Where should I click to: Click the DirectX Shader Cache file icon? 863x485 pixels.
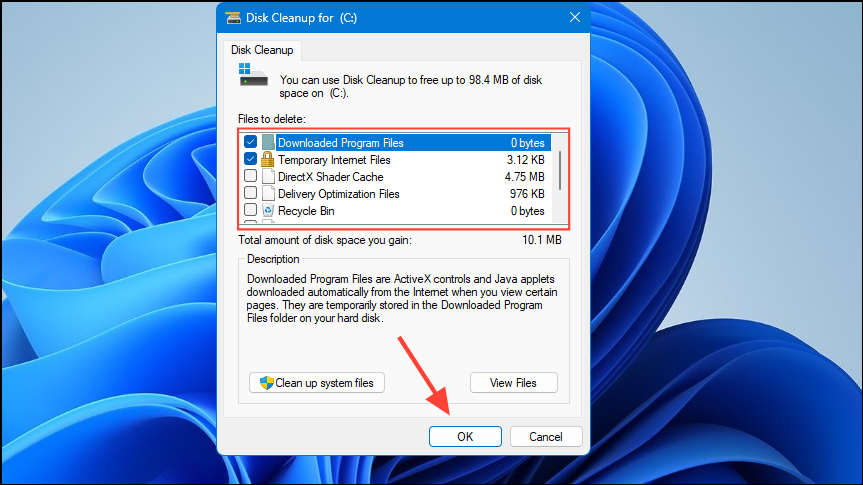(268, 177)
